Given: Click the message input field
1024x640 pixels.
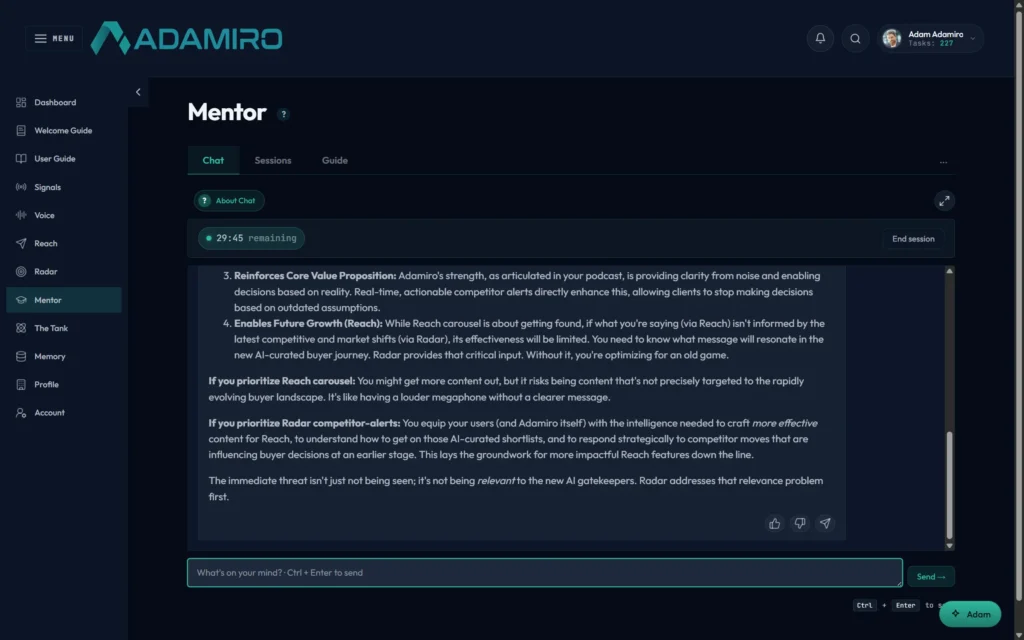Looking at the screenshot, I should point(545,573).
